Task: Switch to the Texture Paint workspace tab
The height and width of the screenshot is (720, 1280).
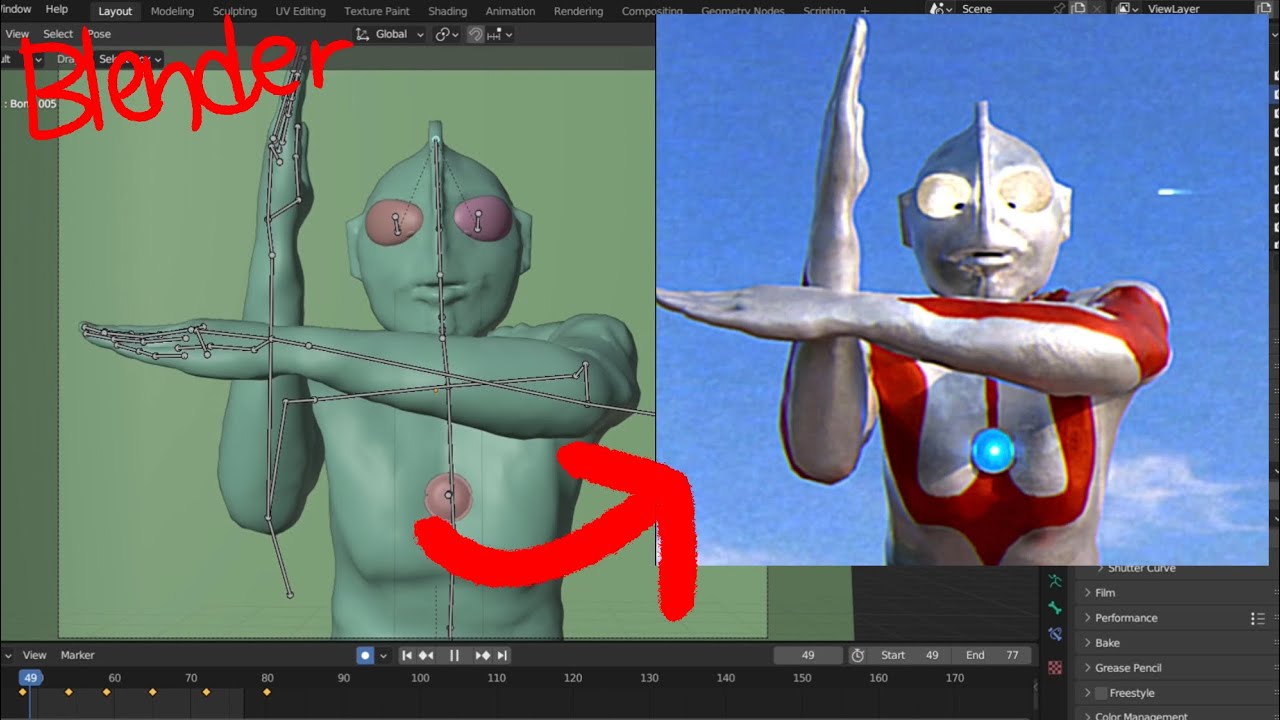Action: 377,11
